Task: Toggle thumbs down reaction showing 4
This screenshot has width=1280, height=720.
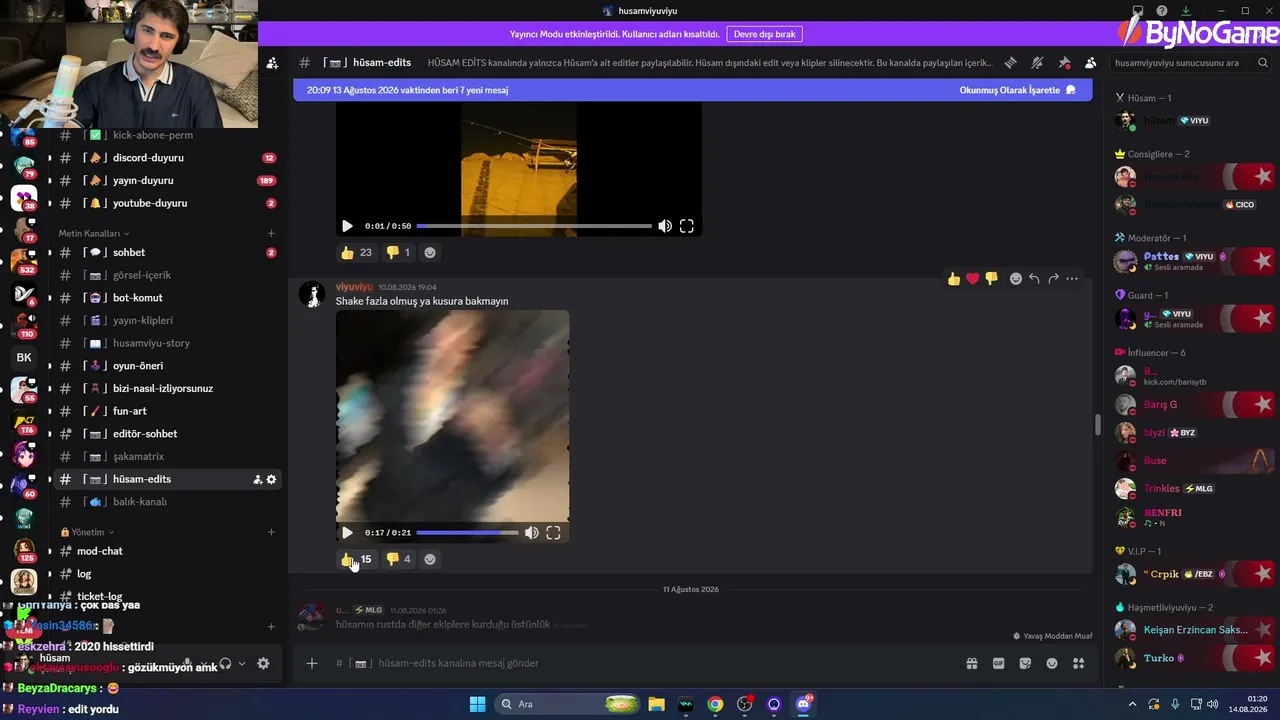Action: point(398,559)
